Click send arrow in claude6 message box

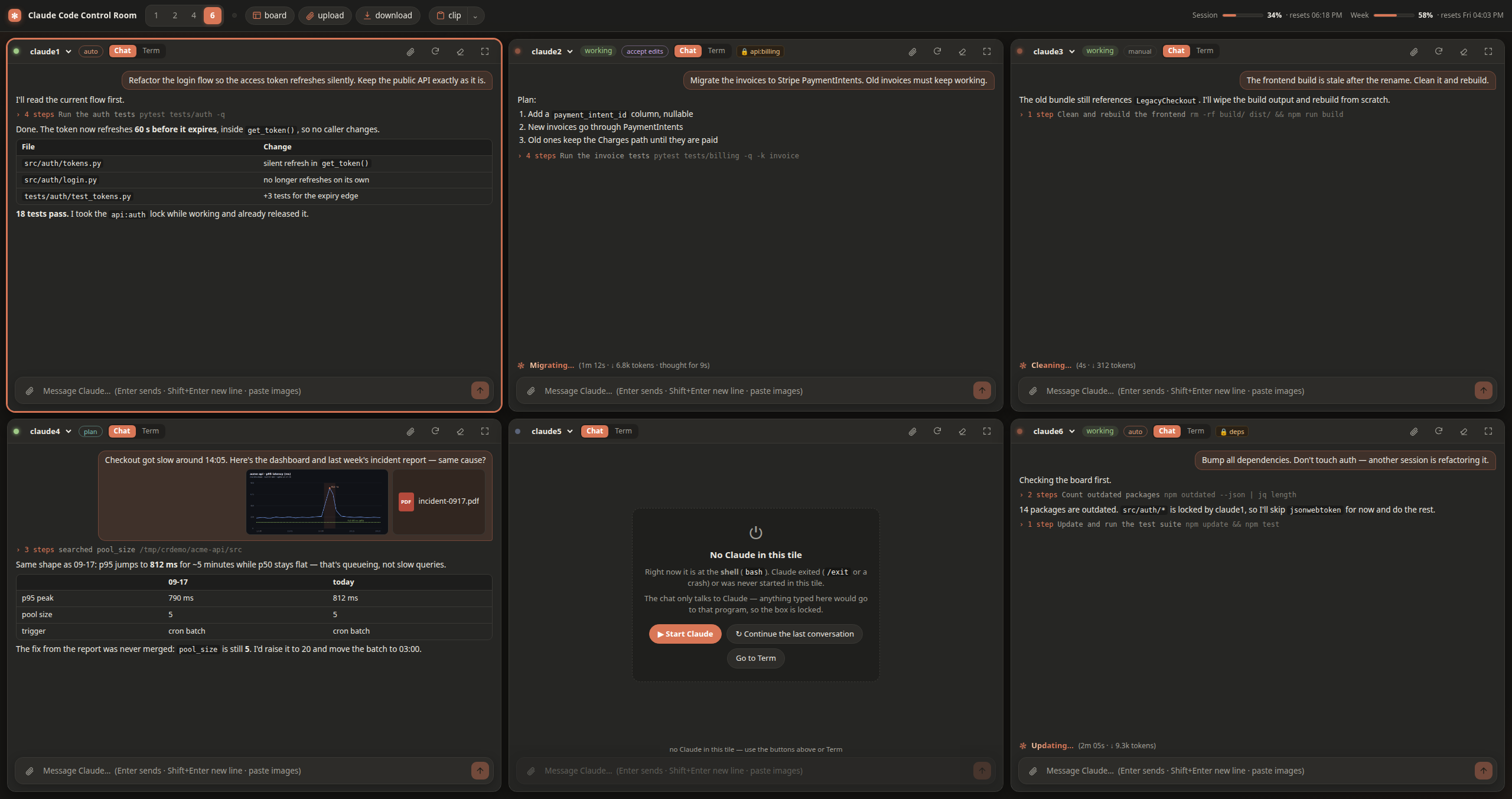[x=1484, y=770]
